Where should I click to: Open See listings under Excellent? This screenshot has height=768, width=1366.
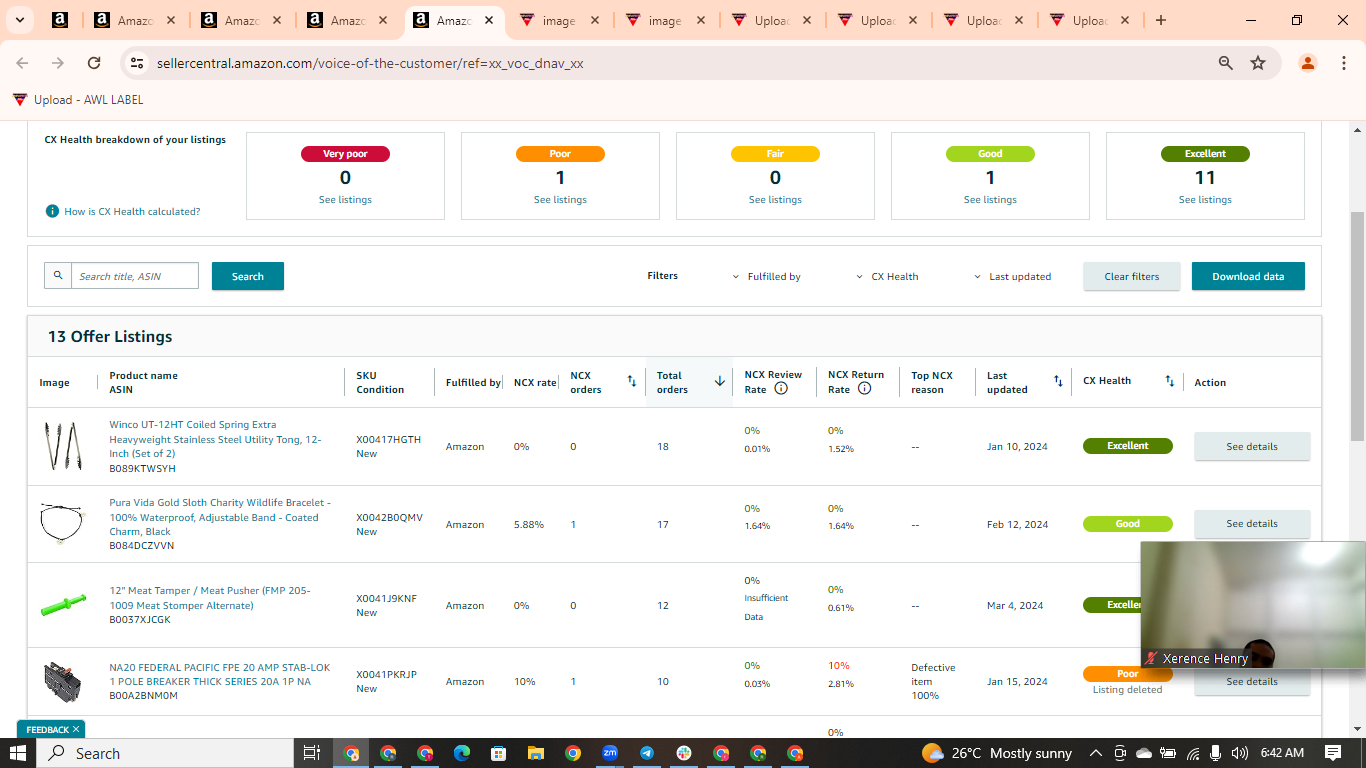(x=1205, y=200)
